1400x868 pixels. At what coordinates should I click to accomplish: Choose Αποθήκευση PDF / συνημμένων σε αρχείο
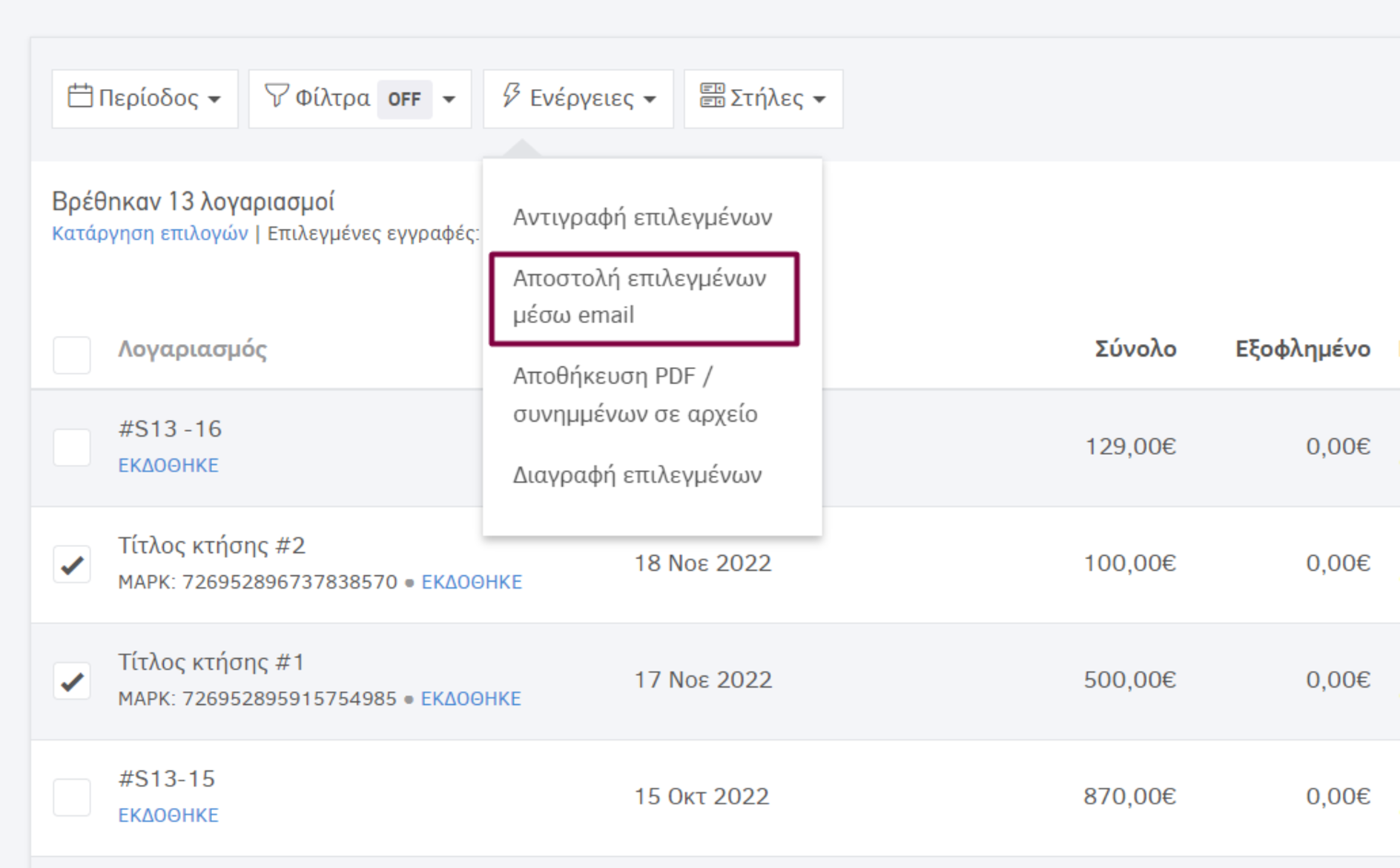pyautogui.click(x=635, y=394)
